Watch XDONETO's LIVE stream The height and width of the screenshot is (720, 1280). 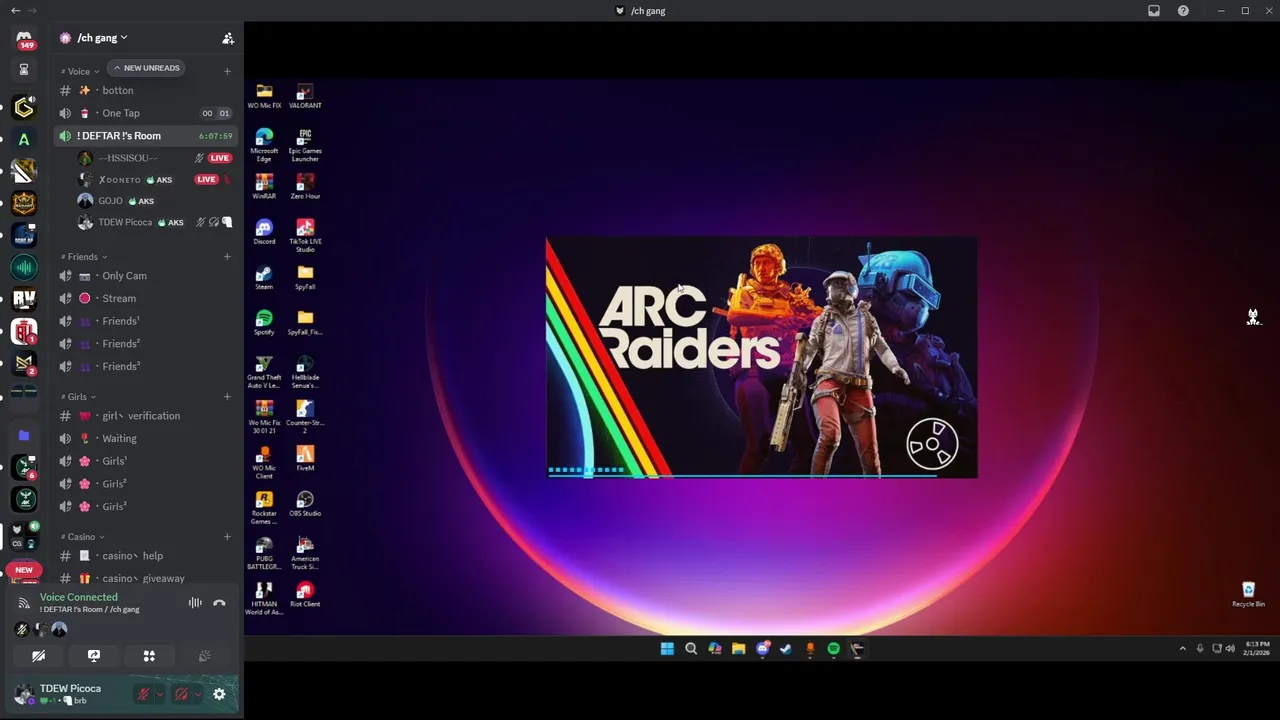click(207, 180)
